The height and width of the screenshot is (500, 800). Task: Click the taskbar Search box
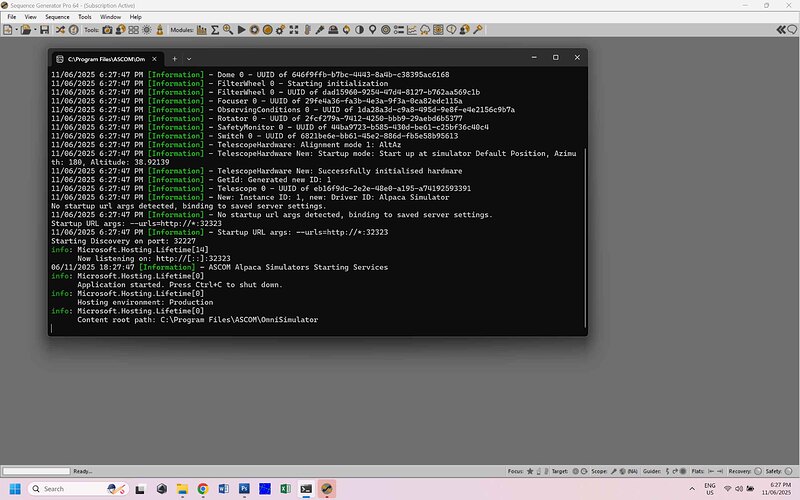tap(78, 489)
